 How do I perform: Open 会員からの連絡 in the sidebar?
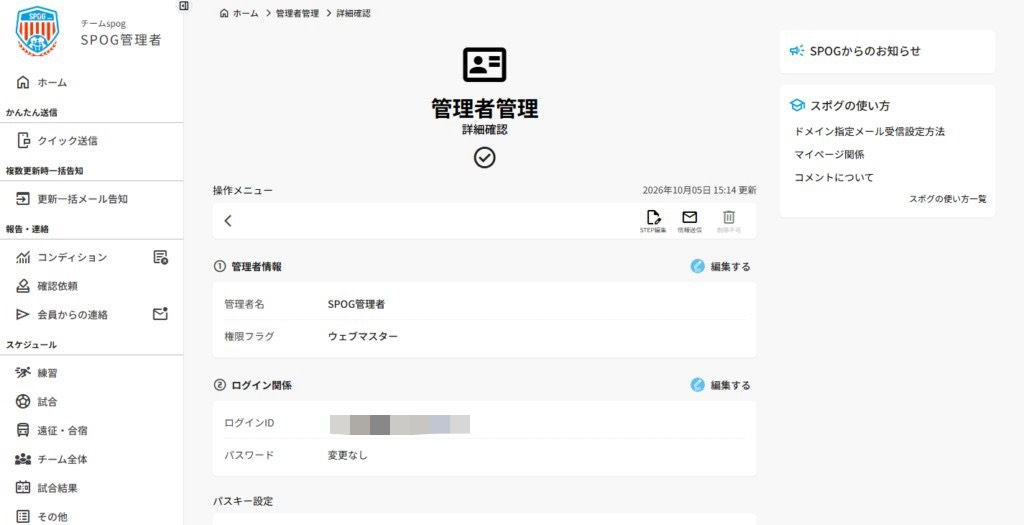[x=72, y=315]
